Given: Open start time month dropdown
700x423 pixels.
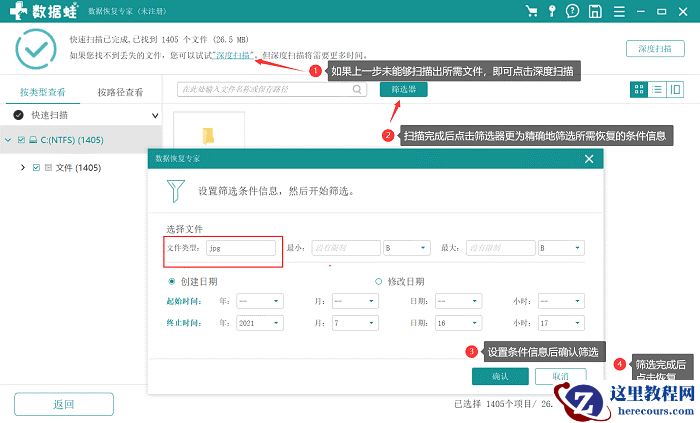Looking at the screenshot, I should pos(355,301).
